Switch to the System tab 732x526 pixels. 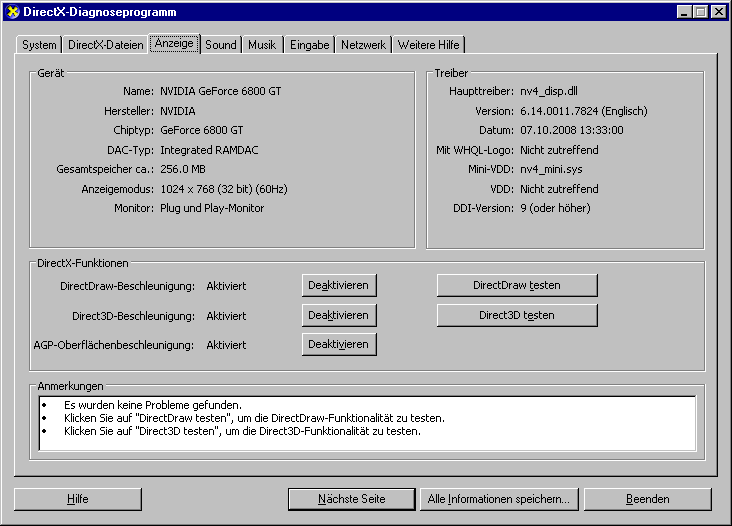tap(40, 45)
